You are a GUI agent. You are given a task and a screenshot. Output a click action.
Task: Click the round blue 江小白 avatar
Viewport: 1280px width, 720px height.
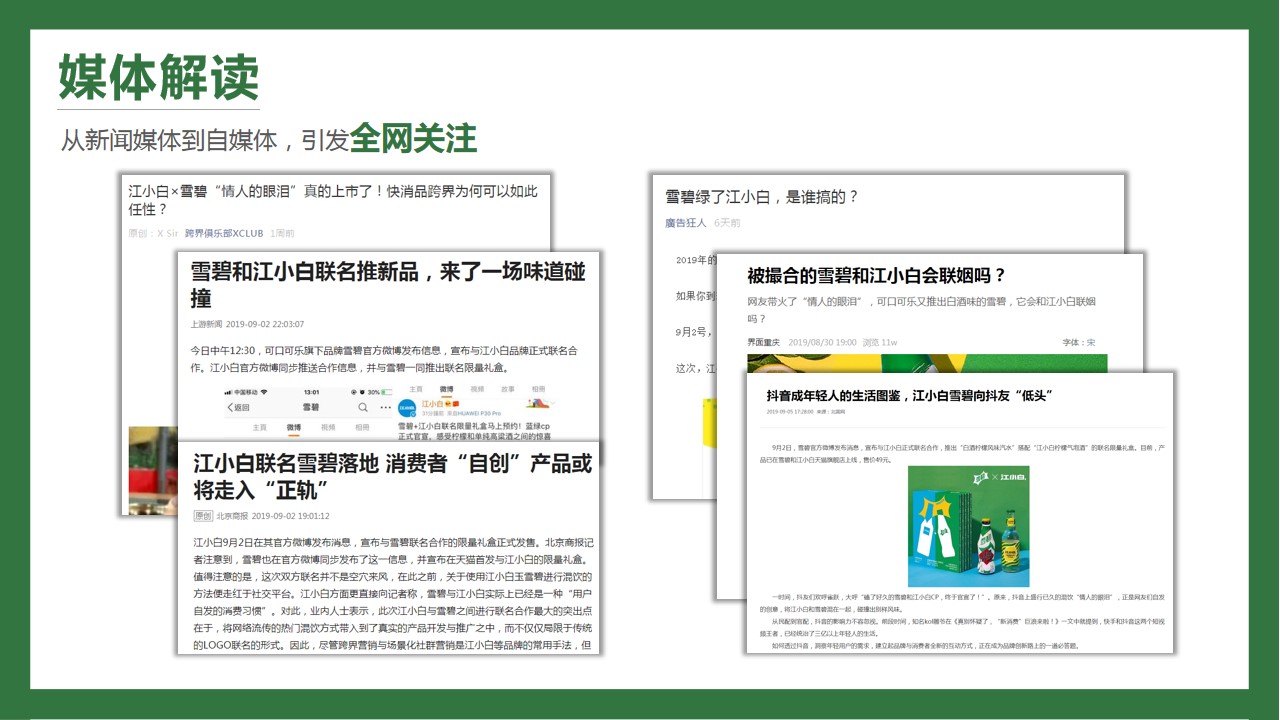[x=408, y=408]
